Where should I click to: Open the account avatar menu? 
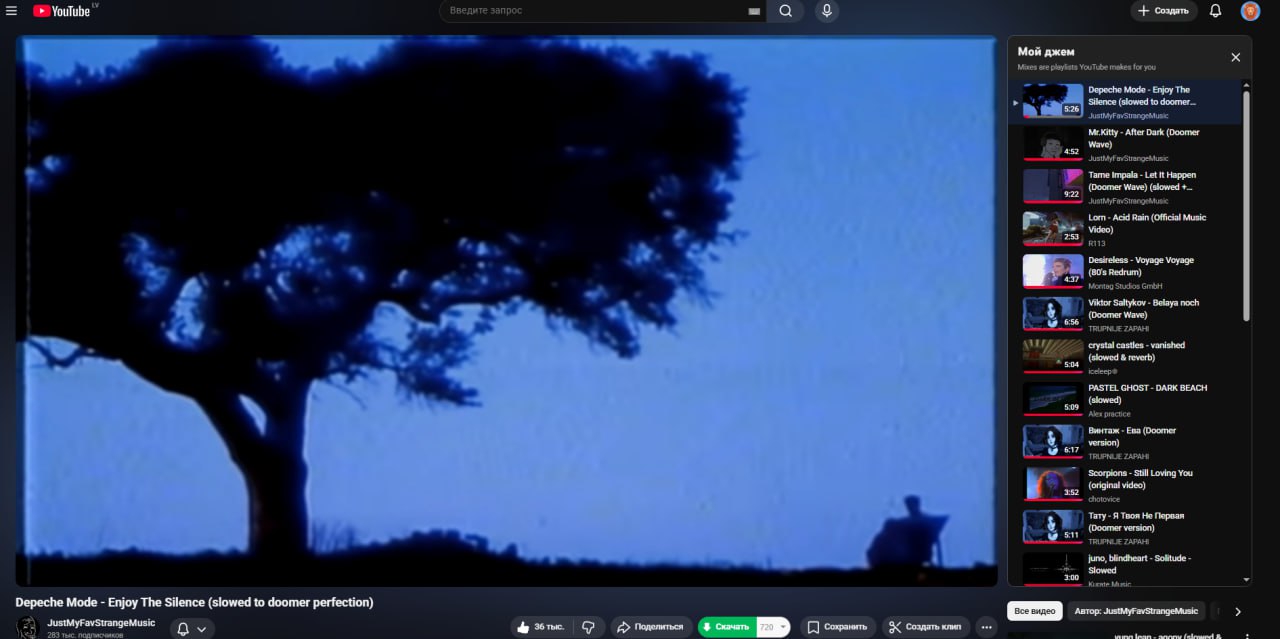[1250, 11]
